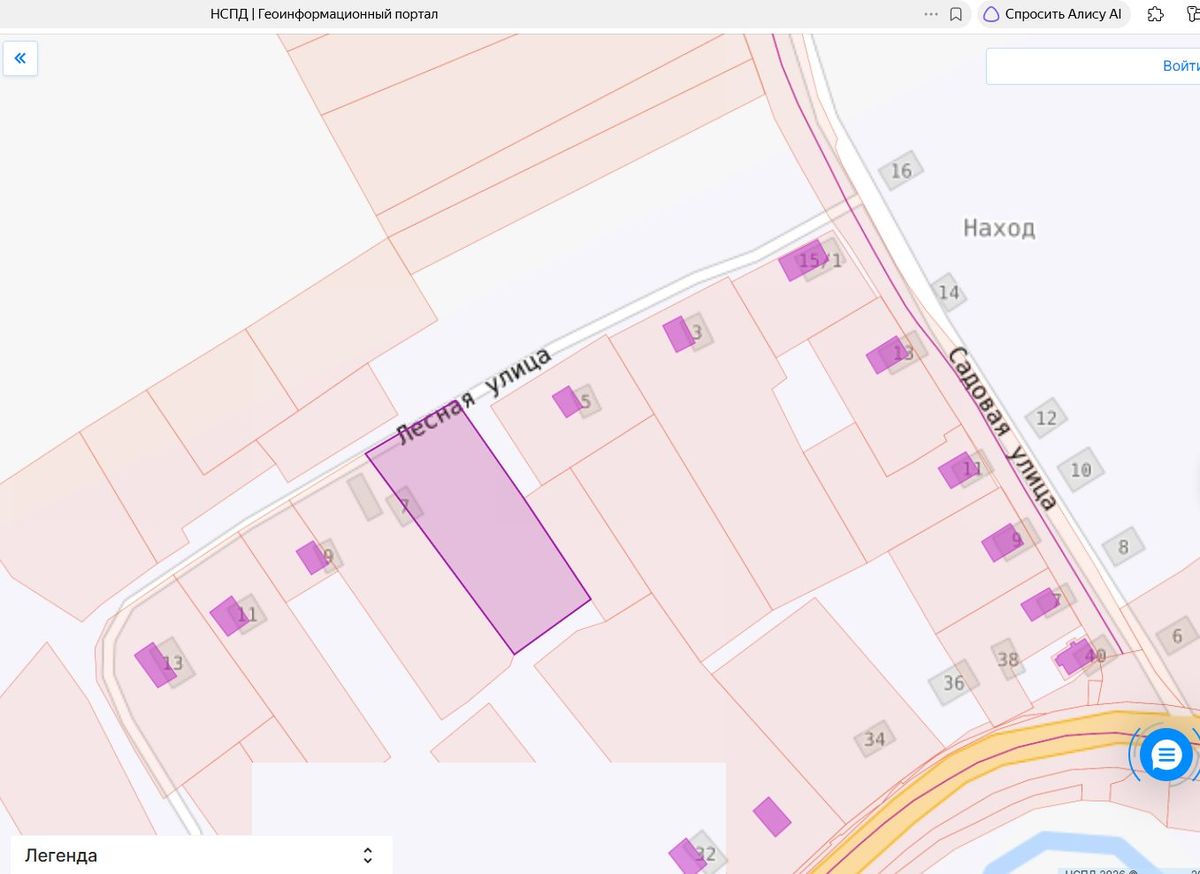Click the Наход settlement label

click(999, 228)
